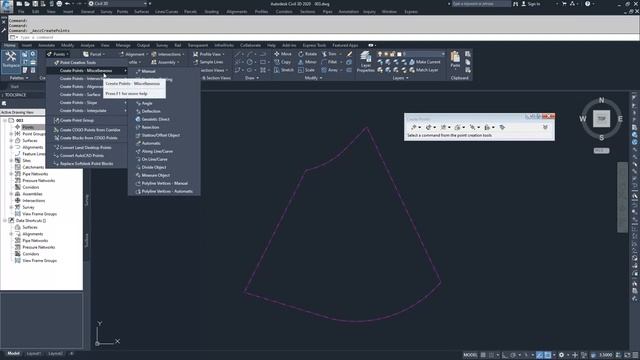The image size is (640, 360).
Task: Open the Profile View dropdown
Action: pyautogui.click(x=209, y=54)
